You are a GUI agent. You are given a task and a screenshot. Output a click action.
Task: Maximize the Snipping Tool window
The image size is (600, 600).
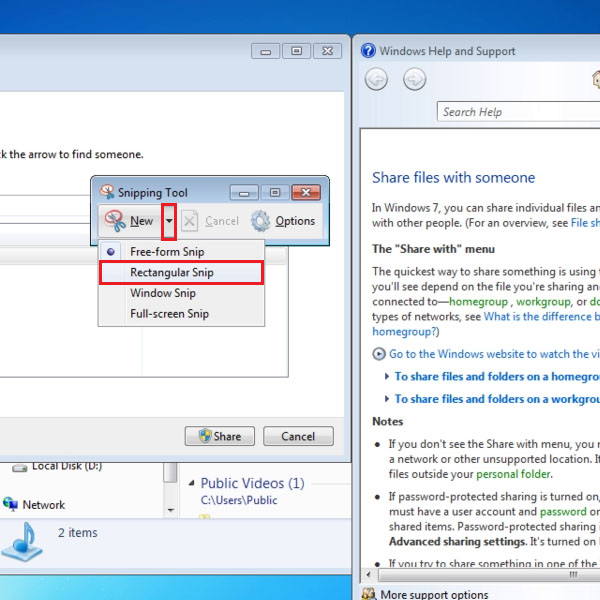(x=275, y=192)
